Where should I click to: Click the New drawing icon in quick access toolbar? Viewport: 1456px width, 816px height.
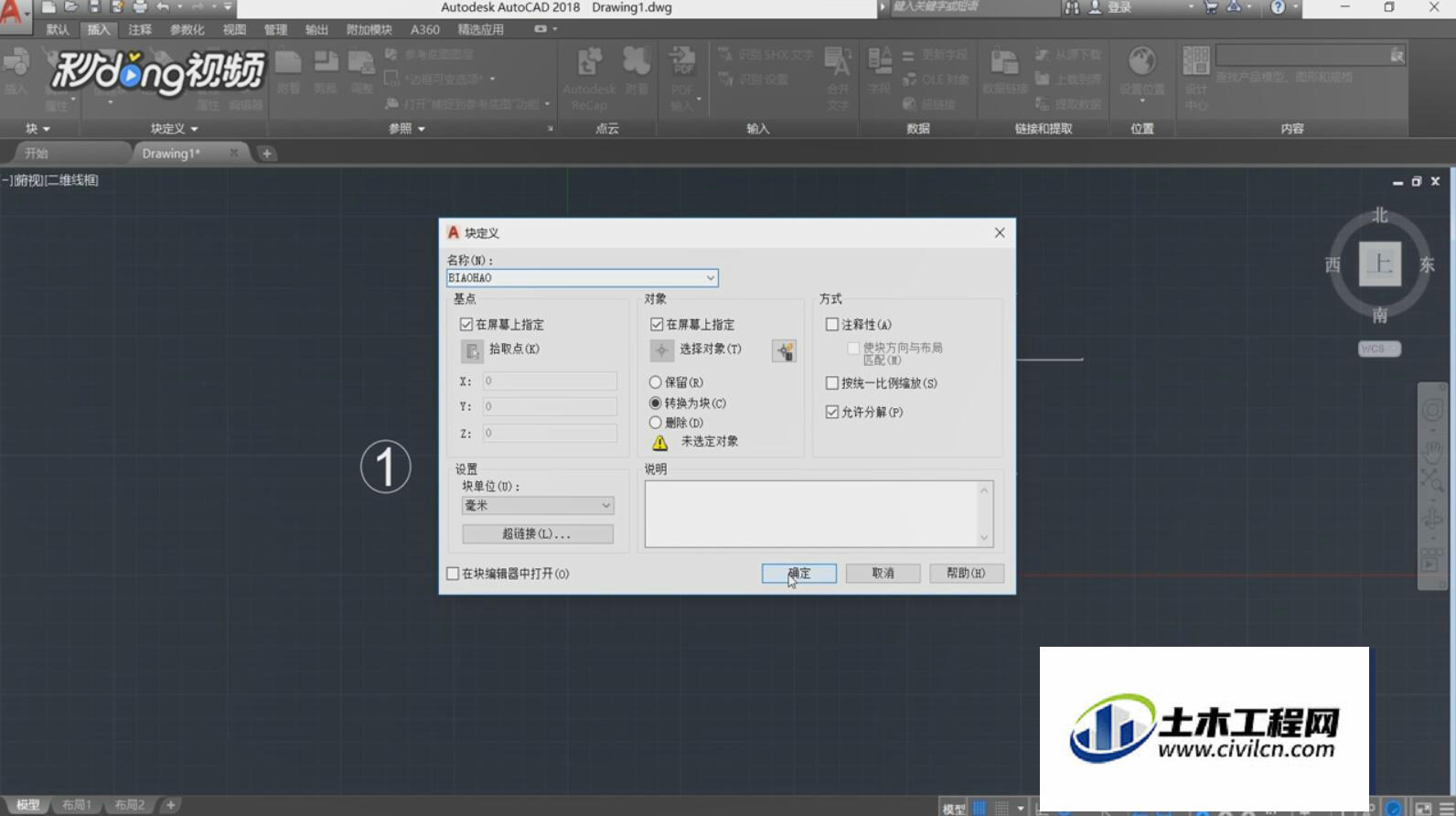click(48, 7)
